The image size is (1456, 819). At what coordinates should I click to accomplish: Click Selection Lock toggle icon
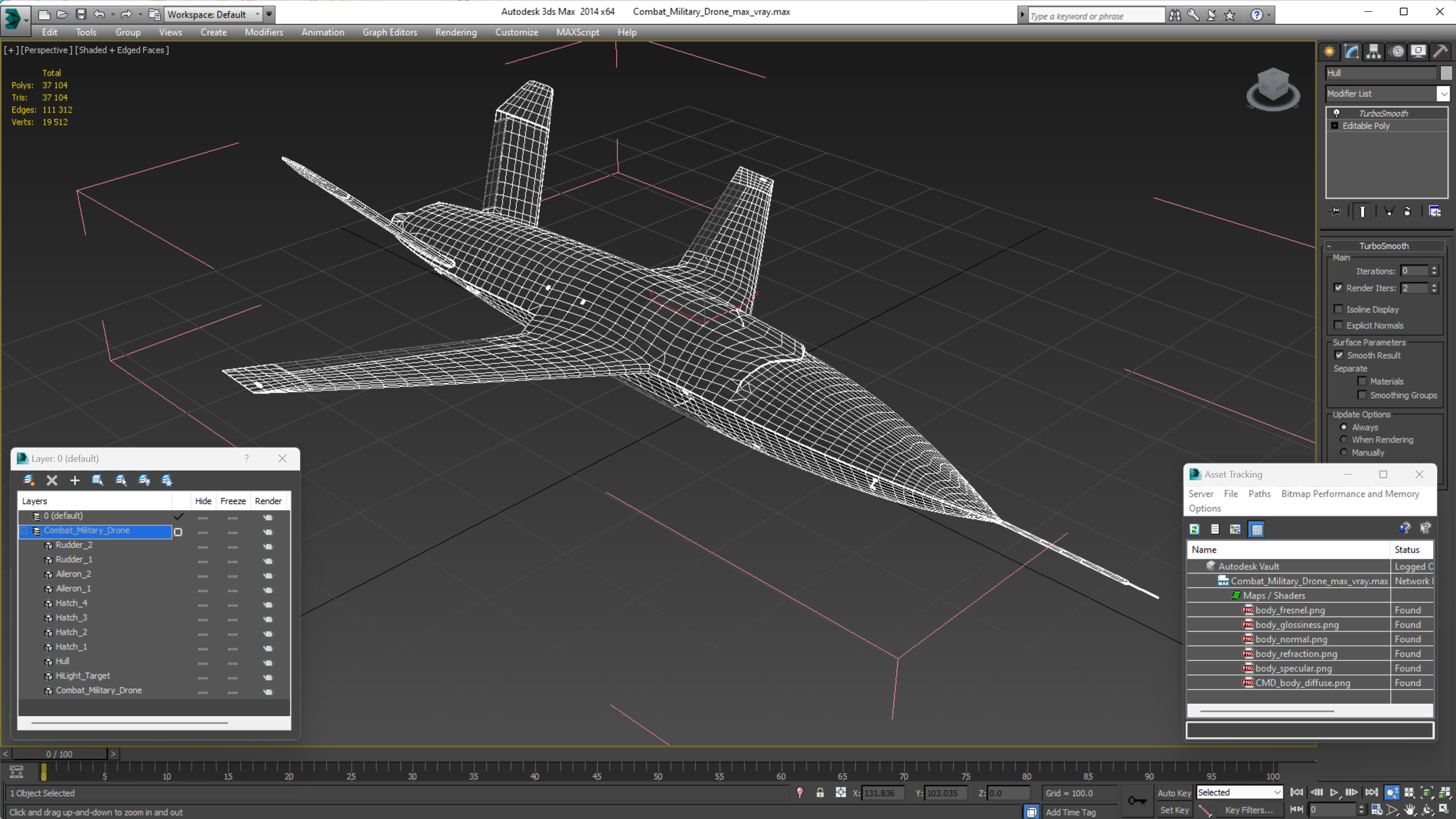pyautogui.click(x=820, y=792)
